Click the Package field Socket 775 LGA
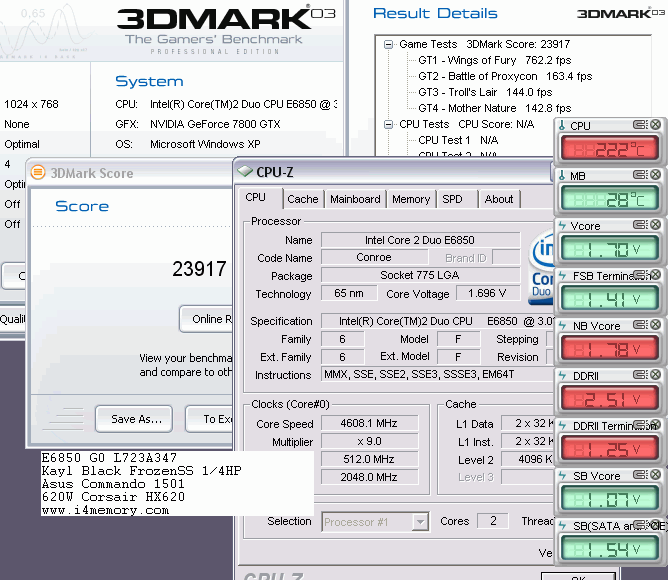 click(x=420, y=275)
